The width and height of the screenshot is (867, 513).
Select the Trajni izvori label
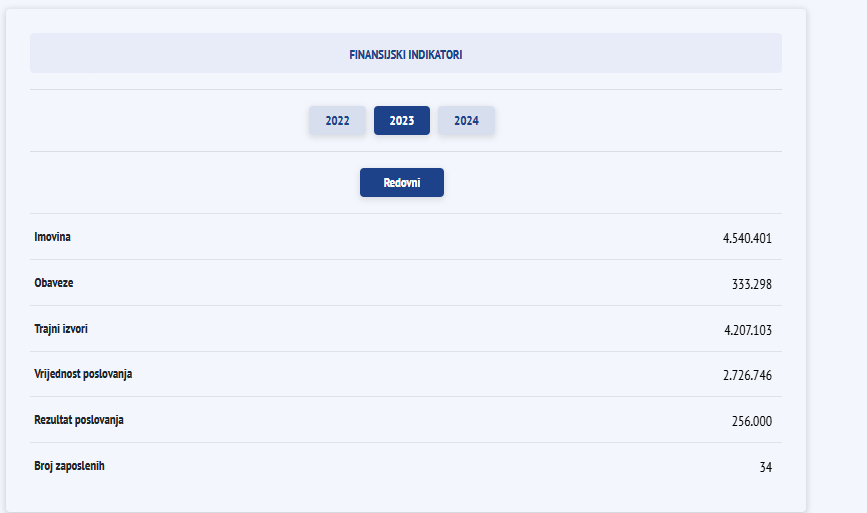pos(61,328)
